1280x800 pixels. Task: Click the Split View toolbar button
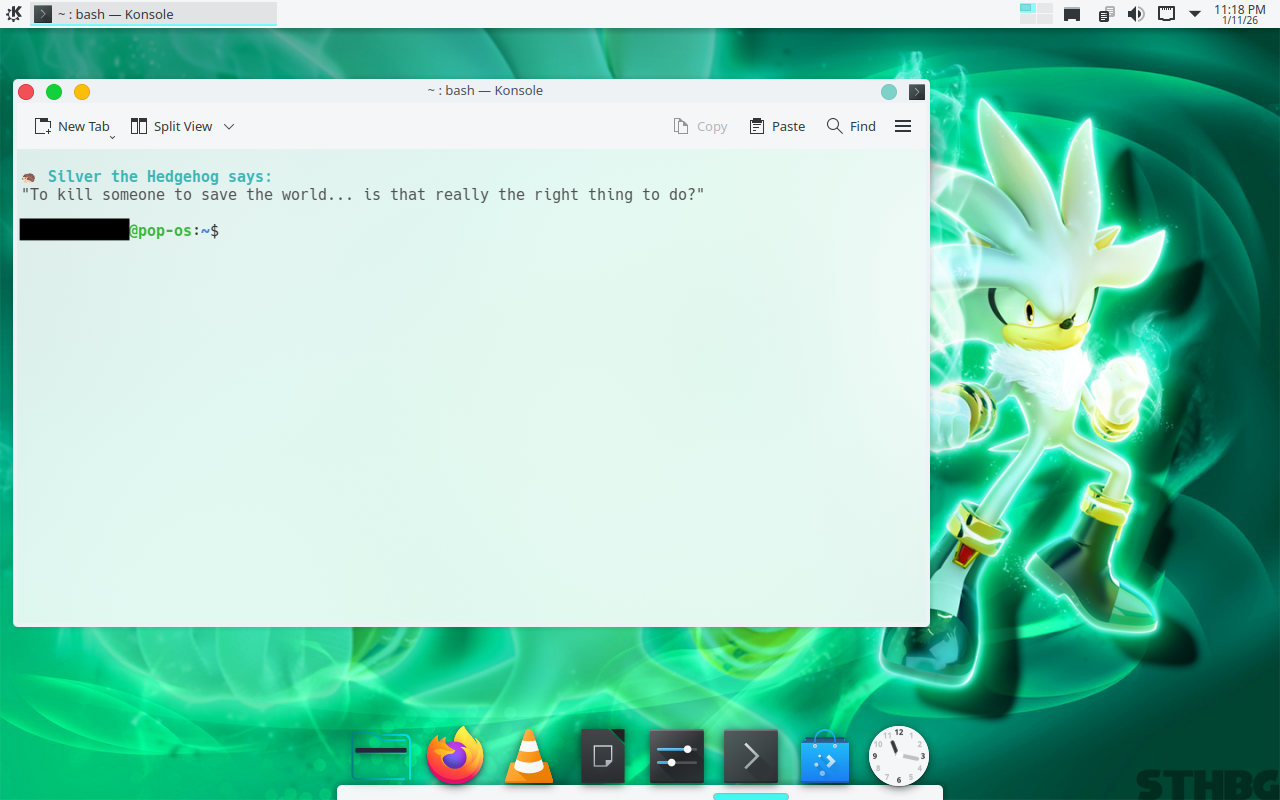click(172, 126)
